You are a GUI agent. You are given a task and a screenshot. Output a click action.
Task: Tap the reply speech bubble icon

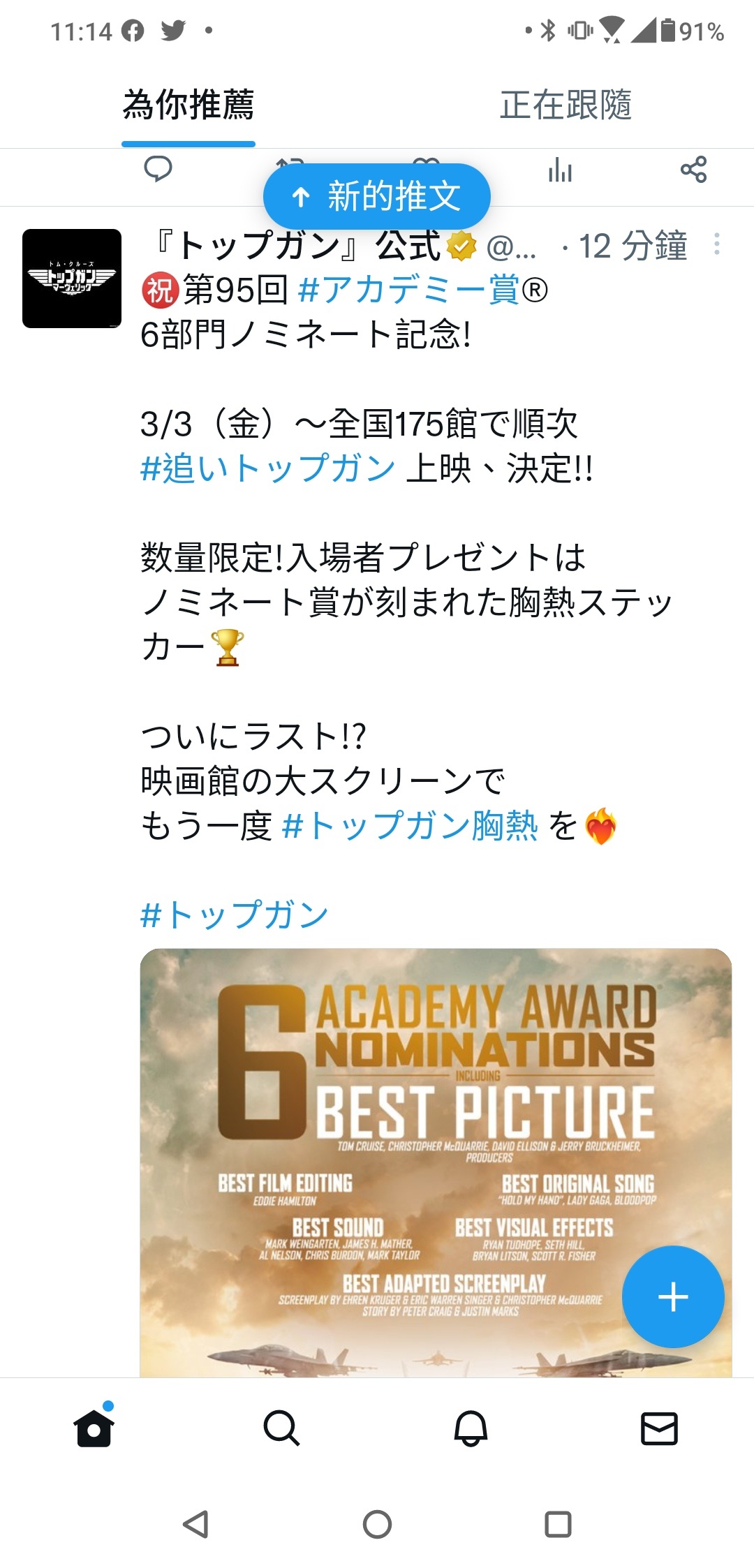pyautogui.click(x=158, y=169)
